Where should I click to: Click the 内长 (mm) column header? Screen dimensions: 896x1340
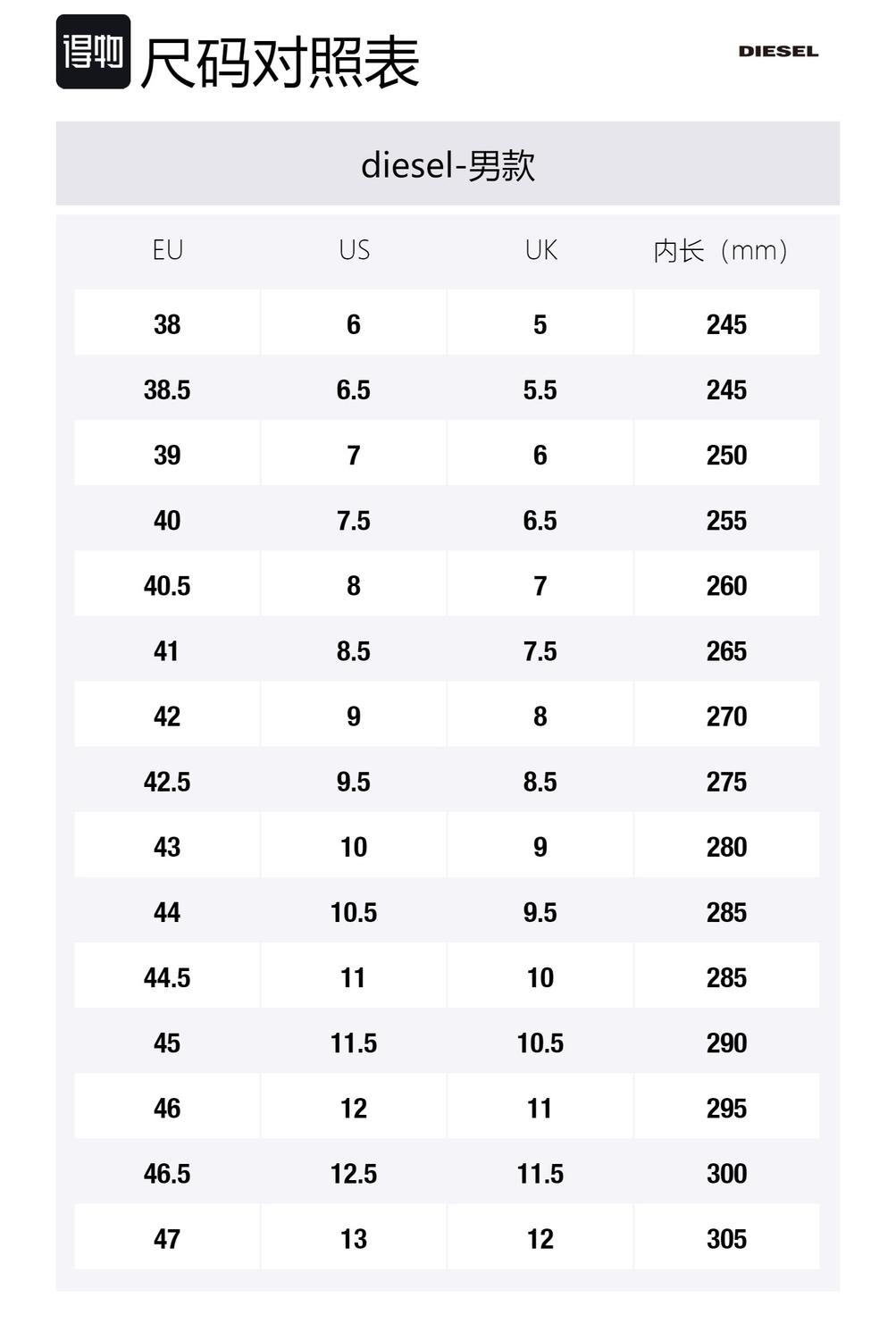(720, 250)
